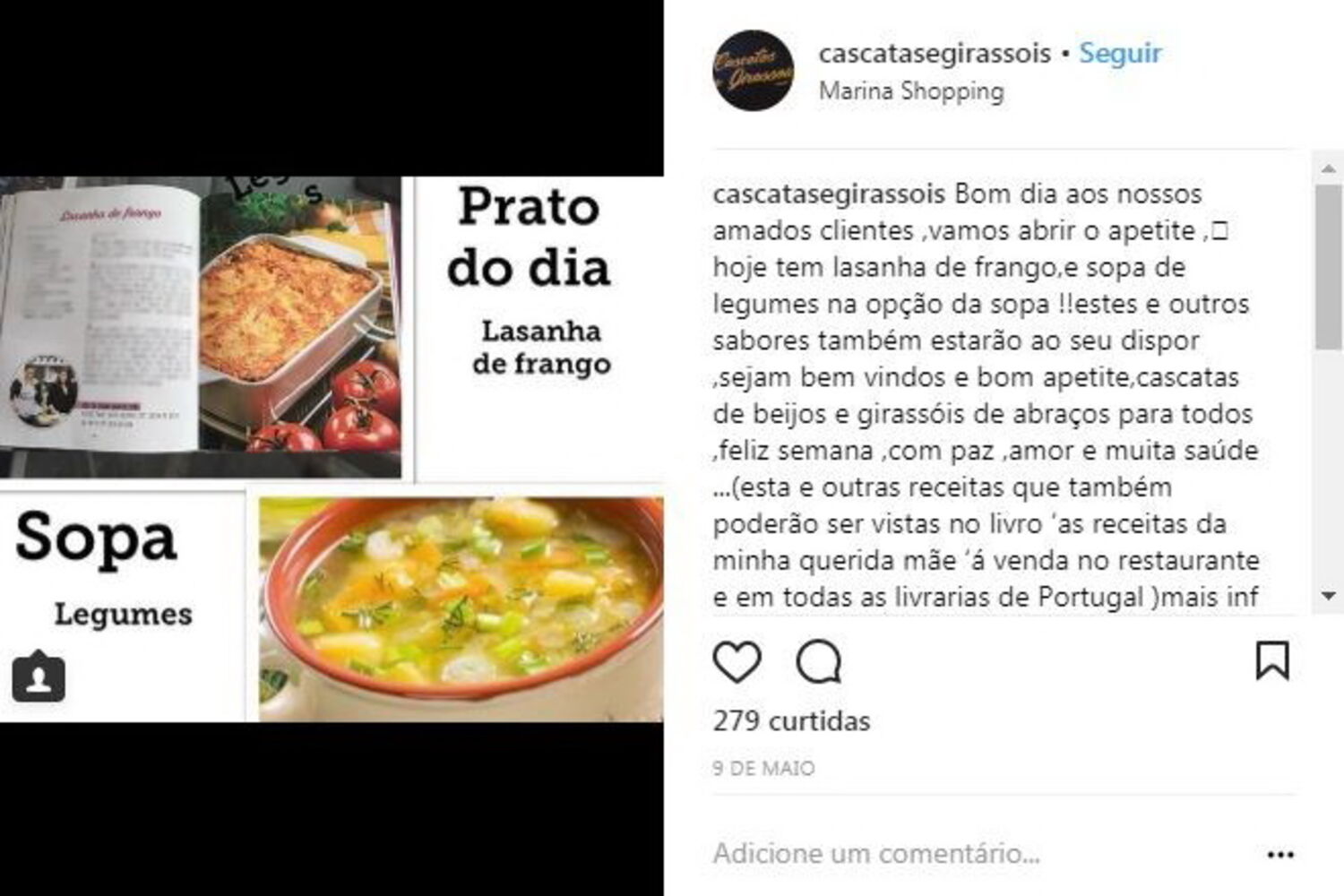Click the caption scrollbar down arrow

point(1329,596)
